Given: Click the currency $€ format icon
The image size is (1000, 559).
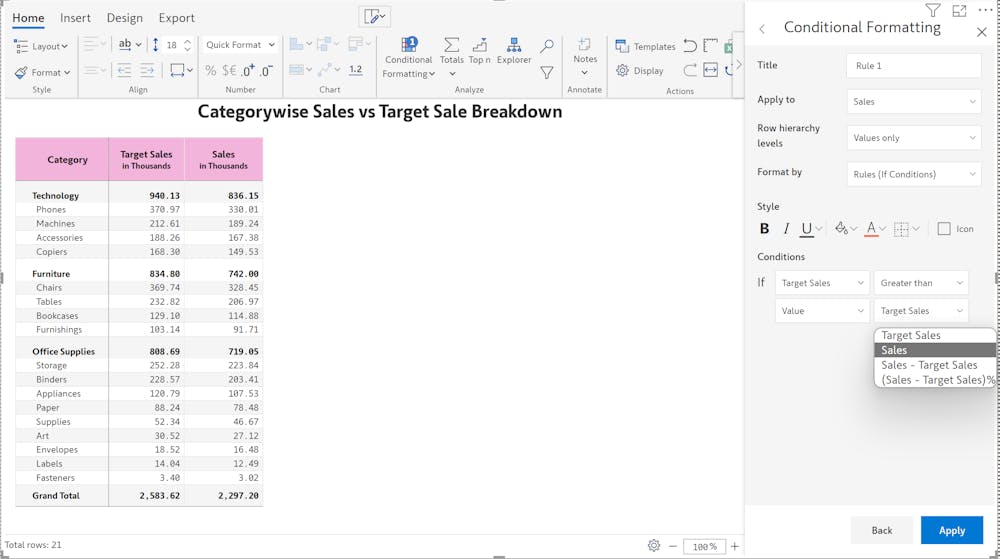Looking at the screenshot, I should click(x=229, y=71).
